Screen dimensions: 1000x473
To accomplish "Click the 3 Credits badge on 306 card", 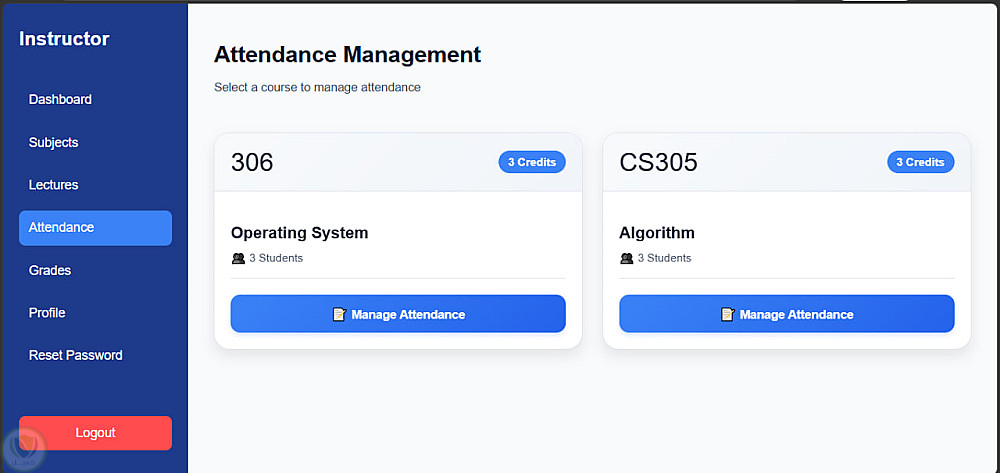I will 531,162.
